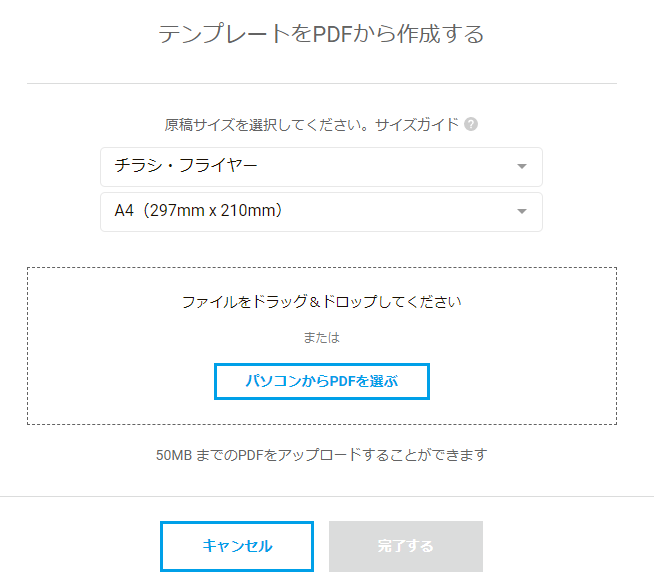Open the サイズガイド help question mark icon
The image size is (654, 588).
[x=471, y=124]
